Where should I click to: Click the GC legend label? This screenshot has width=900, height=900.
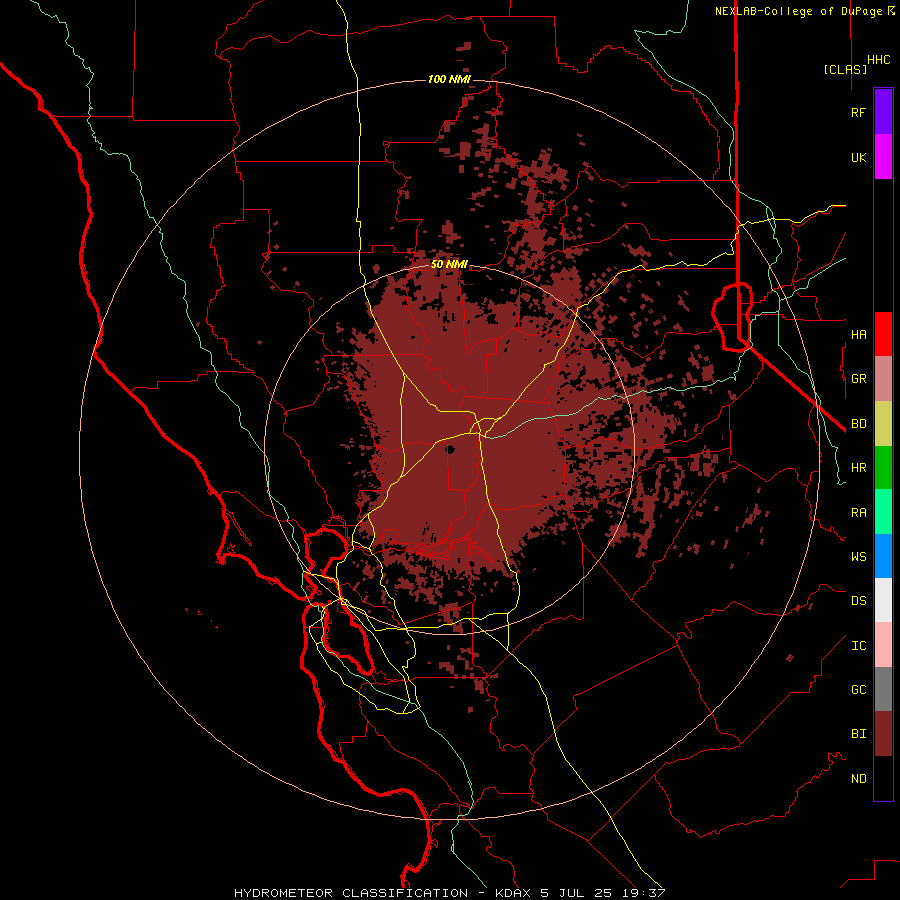click(858, 689)
